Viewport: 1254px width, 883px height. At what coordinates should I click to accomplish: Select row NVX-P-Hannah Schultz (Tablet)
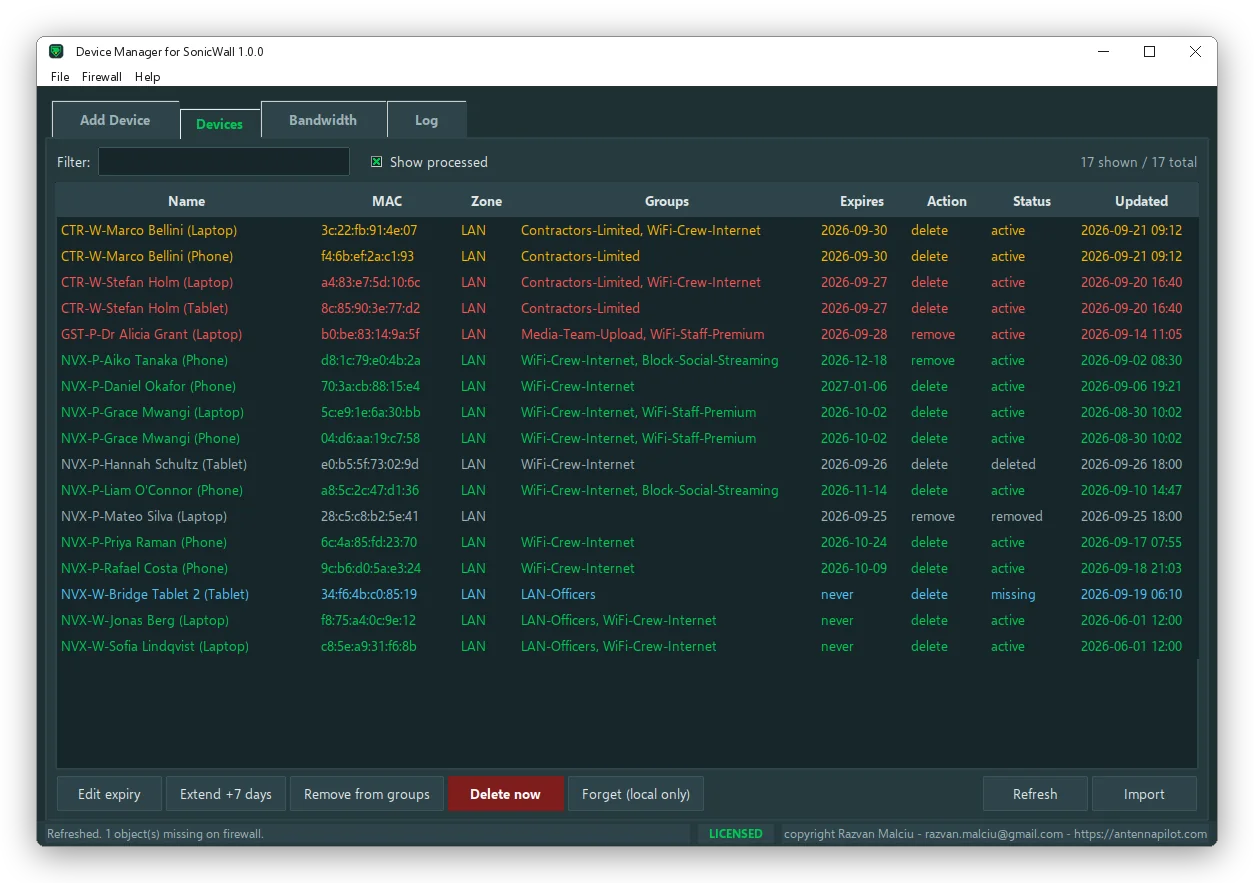pyautogui.click(x=626, y=464)
